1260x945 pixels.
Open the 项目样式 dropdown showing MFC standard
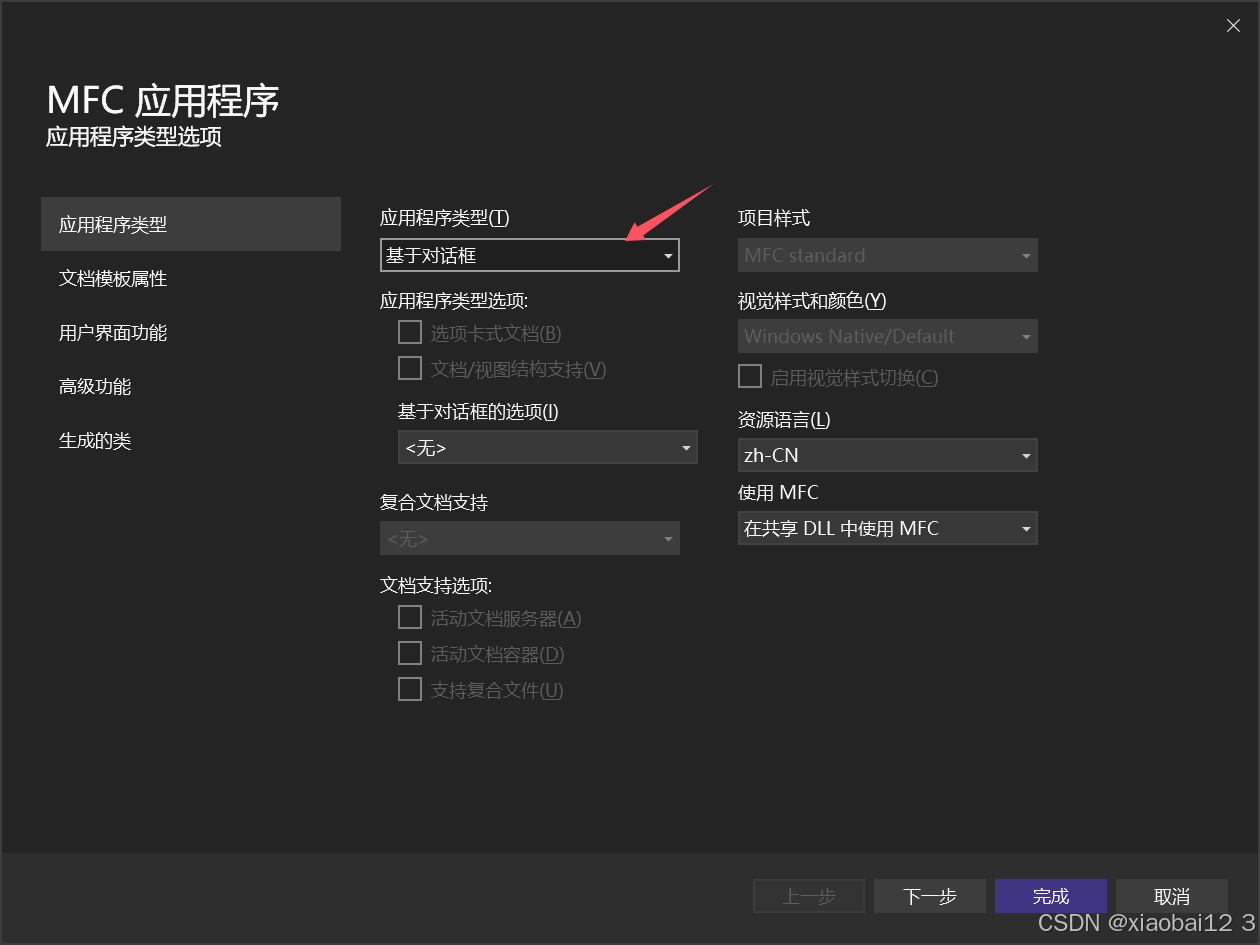pos(888,255)
